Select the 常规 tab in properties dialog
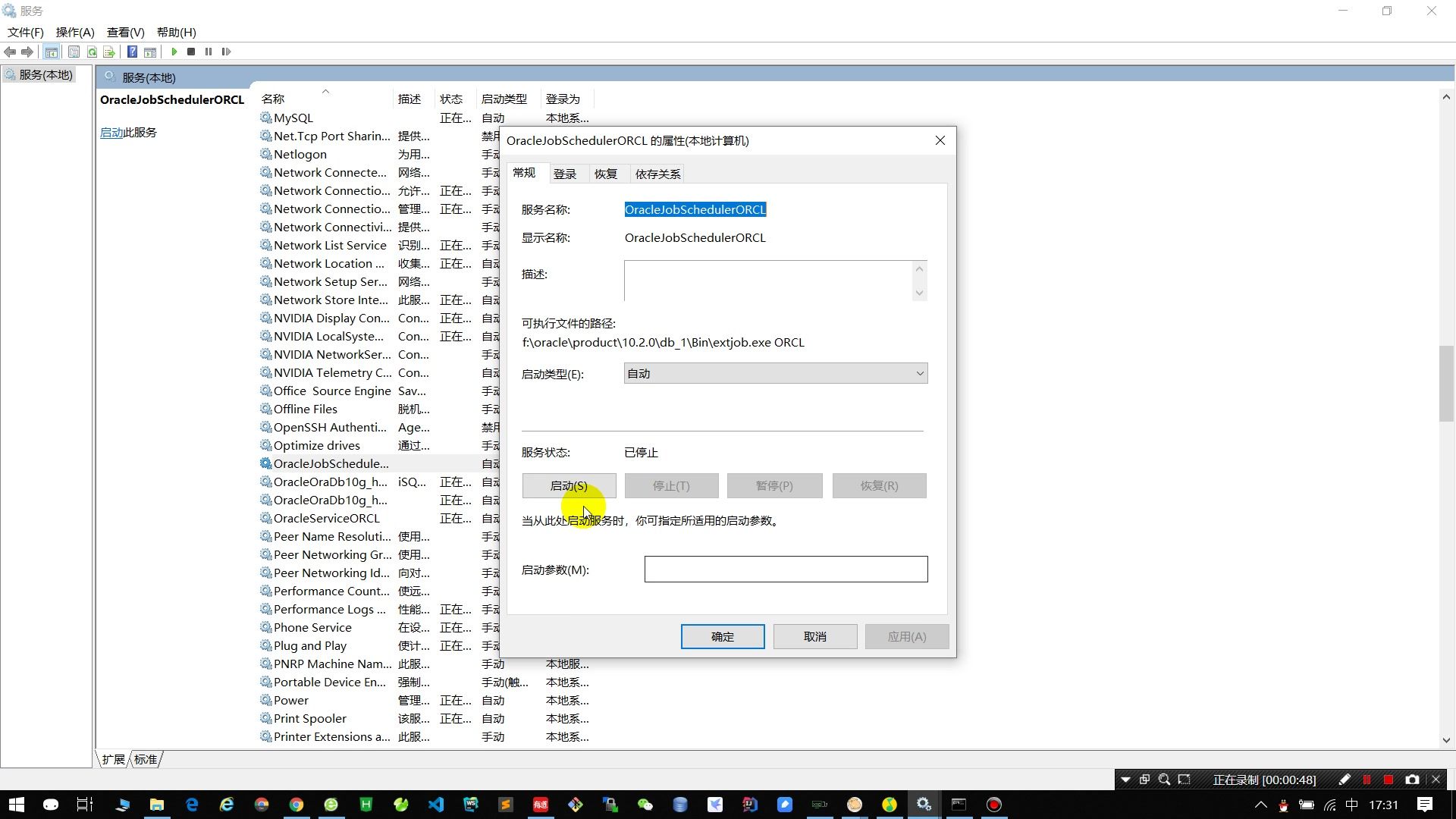The width and height of the screenshot is (1456, 819). (524, 173)
